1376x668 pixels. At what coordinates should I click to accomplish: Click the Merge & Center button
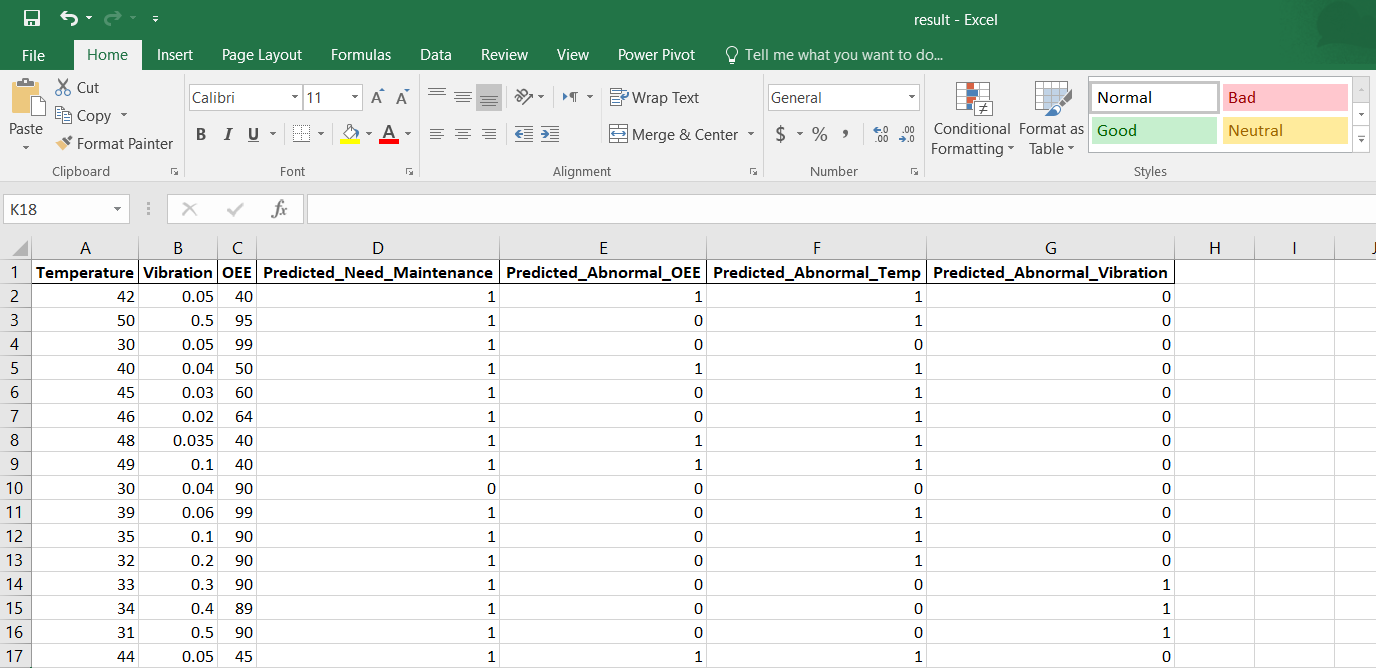point(673,134)
